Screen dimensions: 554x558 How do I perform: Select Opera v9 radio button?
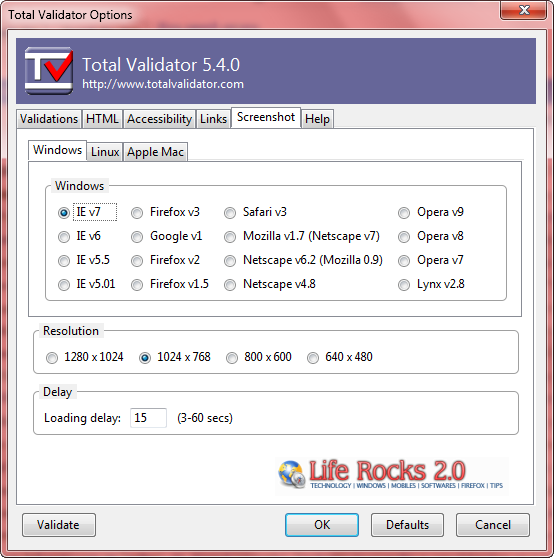[x=404, y=213]
